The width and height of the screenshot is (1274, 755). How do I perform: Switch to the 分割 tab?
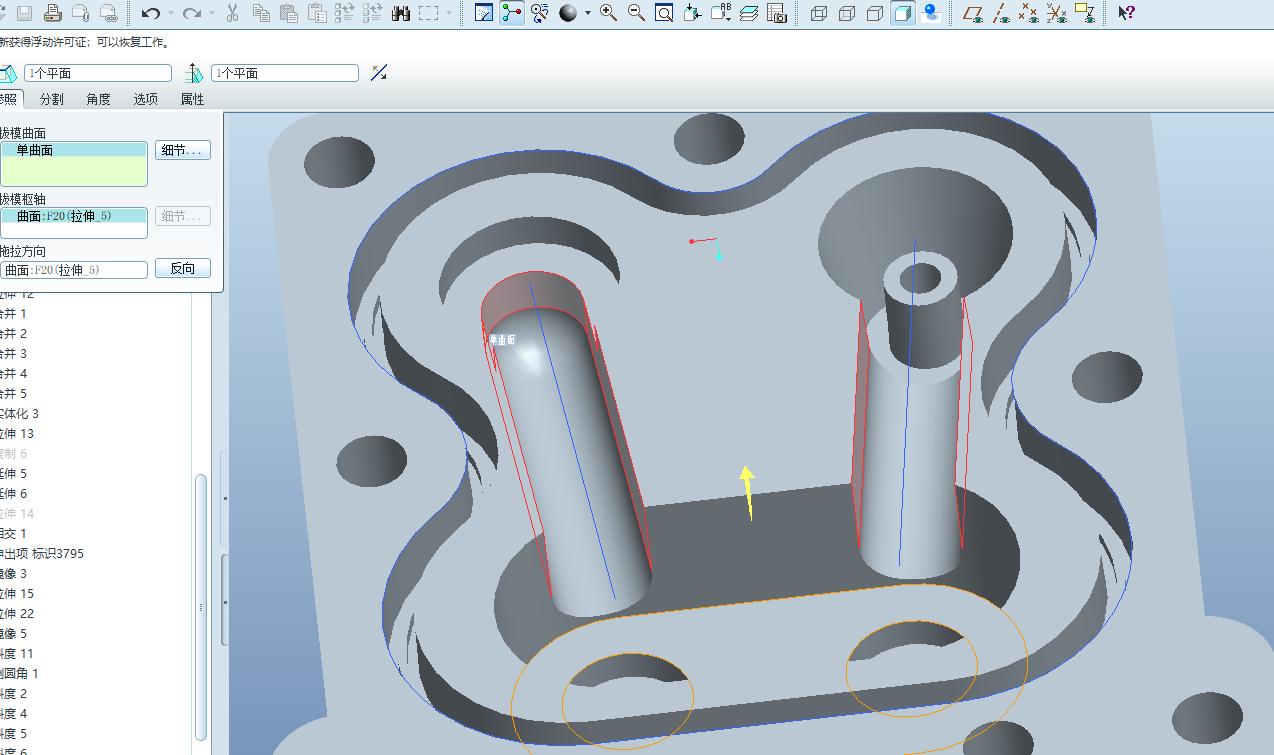[x=51, y=99]
